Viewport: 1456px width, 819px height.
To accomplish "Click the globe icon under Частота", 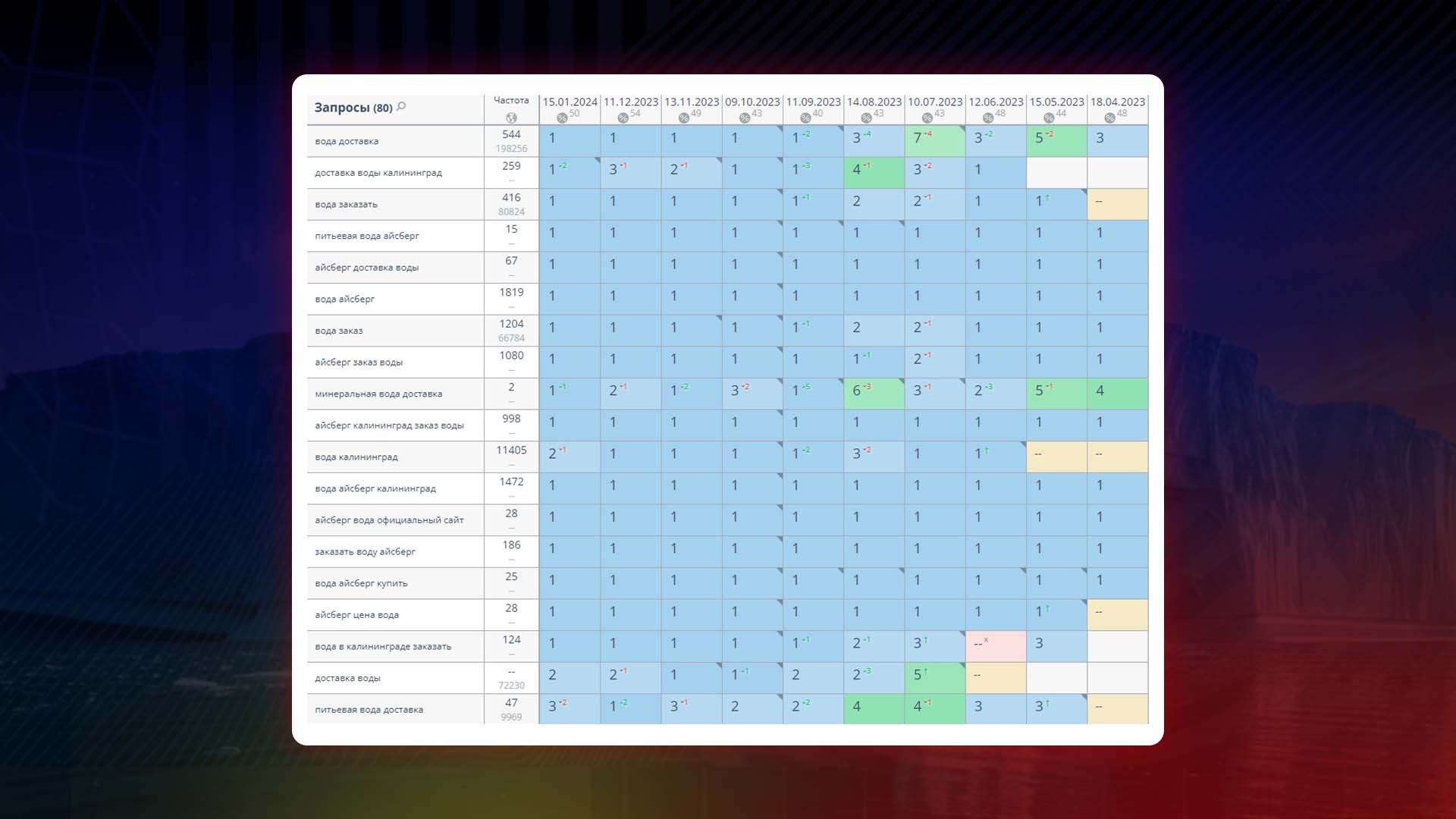I will pos(511,118).
